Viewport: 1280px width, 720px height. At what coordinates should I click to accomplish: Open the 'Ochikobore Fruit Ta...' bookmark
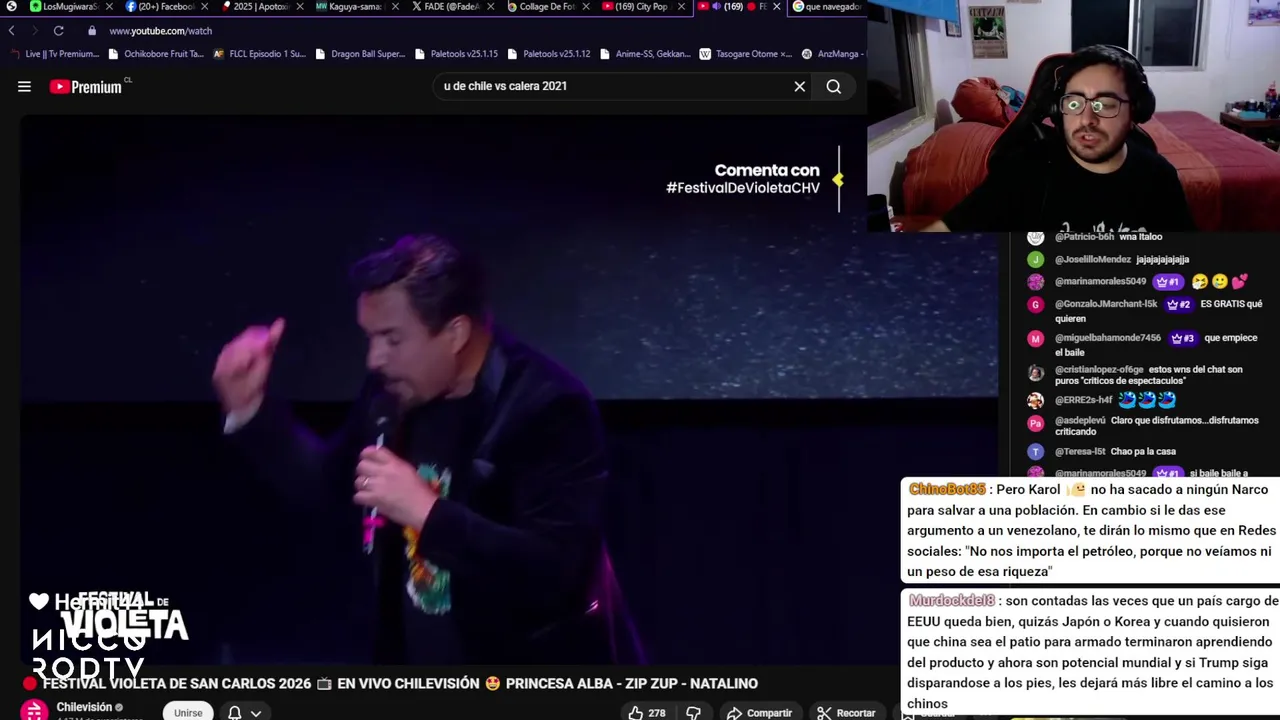pos(156,54)
